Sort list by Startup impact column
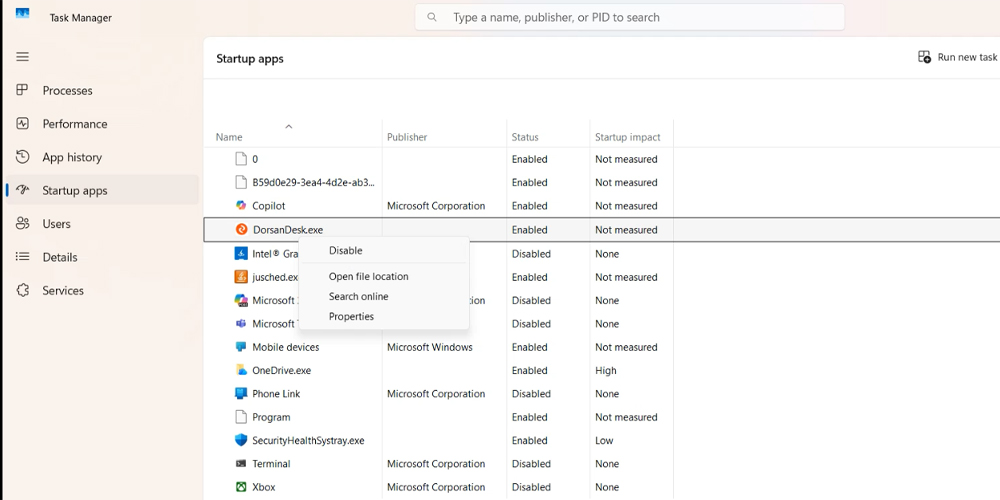This screenshot has width=1000, height=500. pos(626,137)
